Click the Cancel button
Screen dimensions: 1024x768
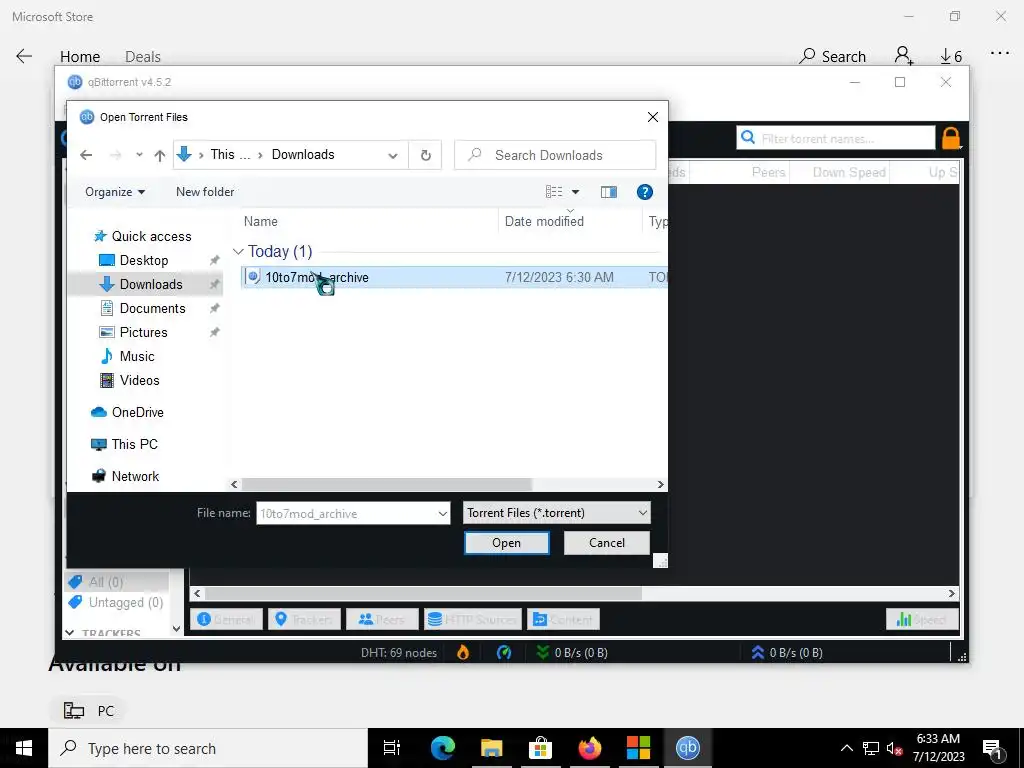[x=607, y=543]
